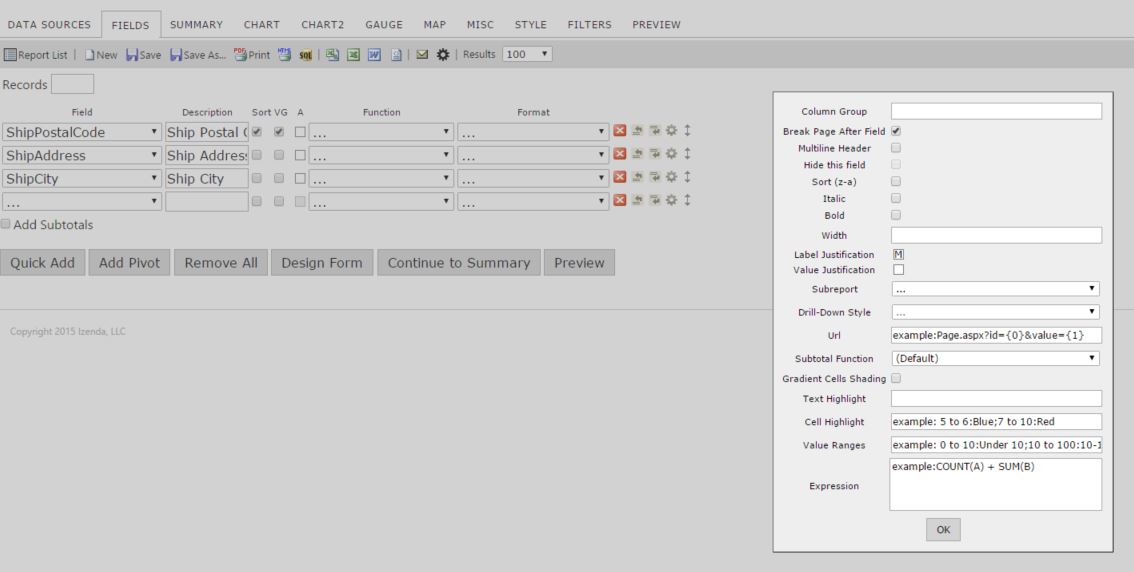Click the HTML print icon
The width and height of the screenshot is (1134, 572).
pyautogui.click(x=284, y=55)
